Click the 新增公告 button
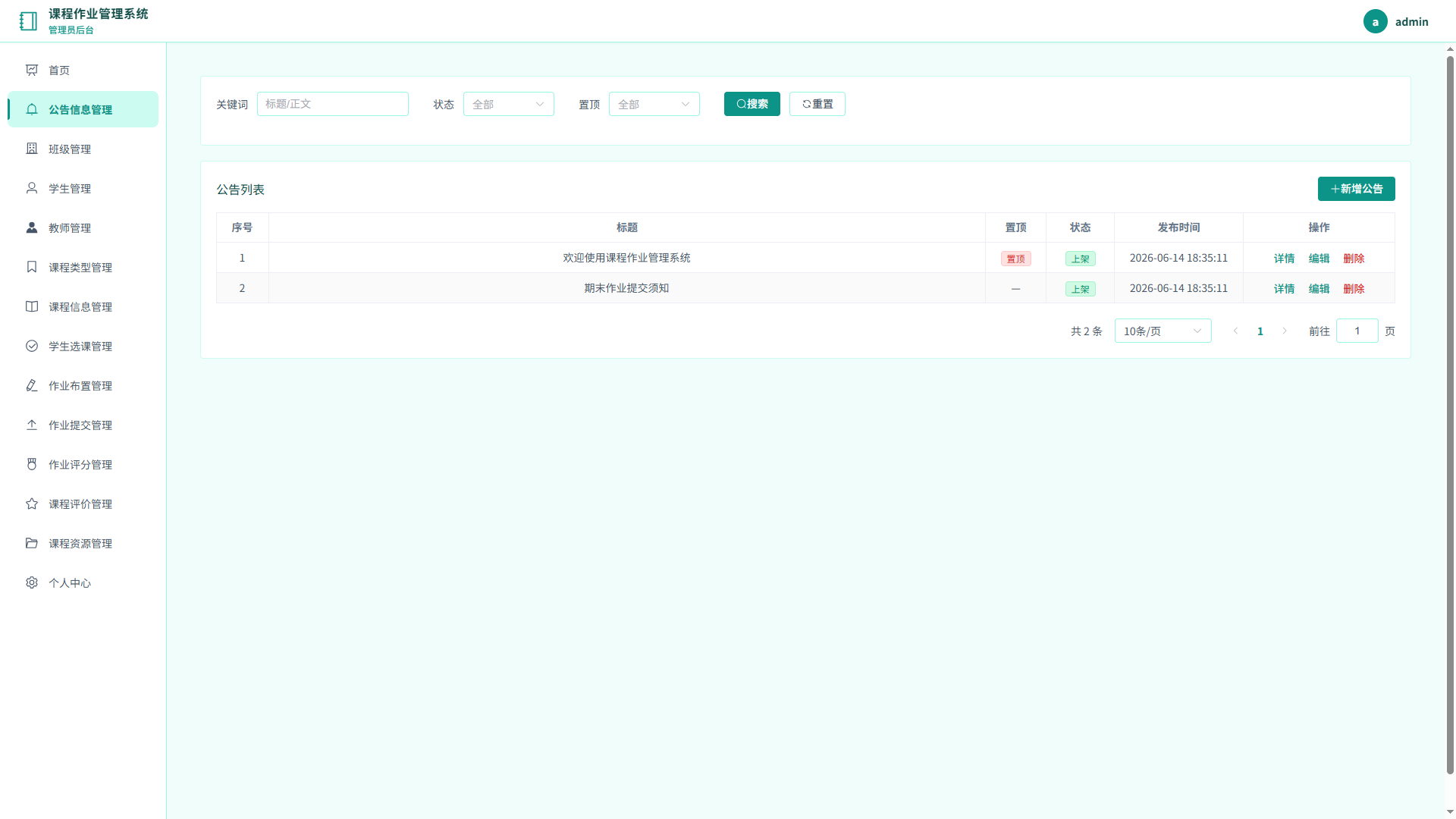Screen dimensions: 1456x819 [1357, 189]
